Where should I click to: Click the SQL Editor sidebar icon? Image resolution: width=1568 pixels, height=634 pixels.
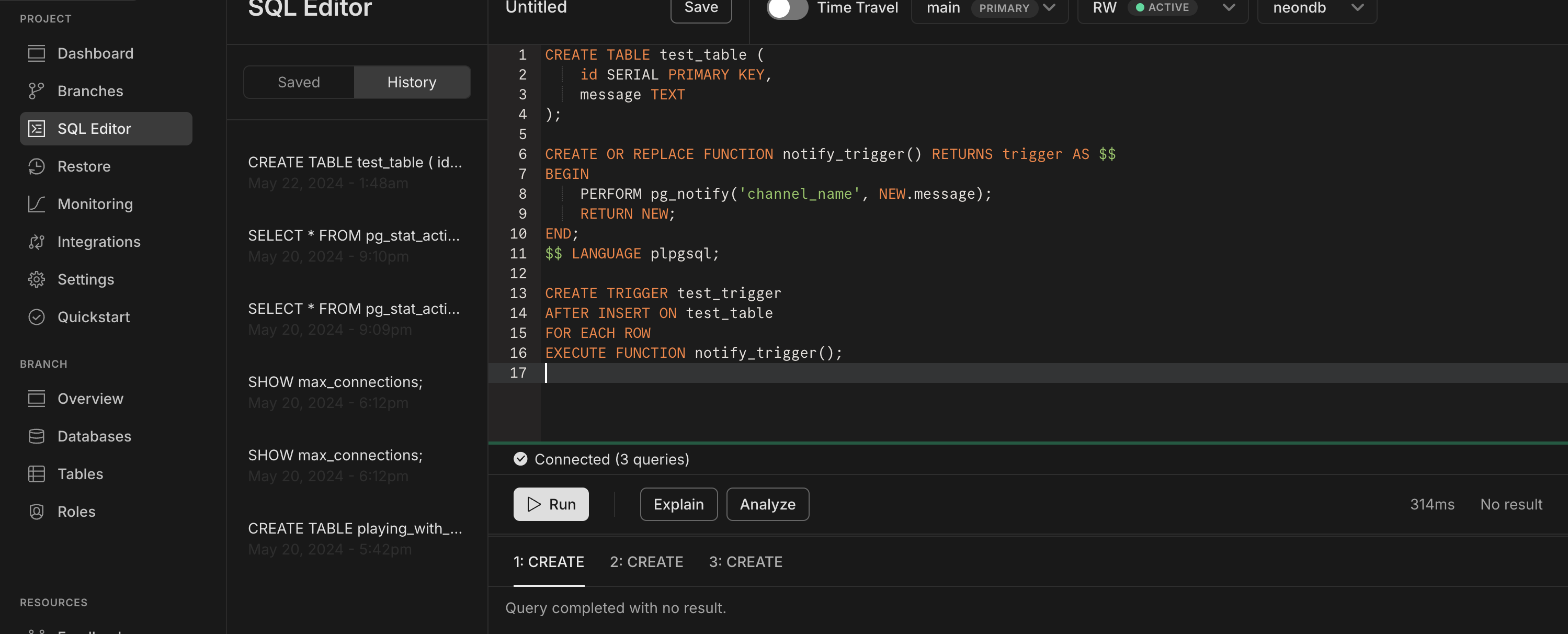tap(37, 129)
